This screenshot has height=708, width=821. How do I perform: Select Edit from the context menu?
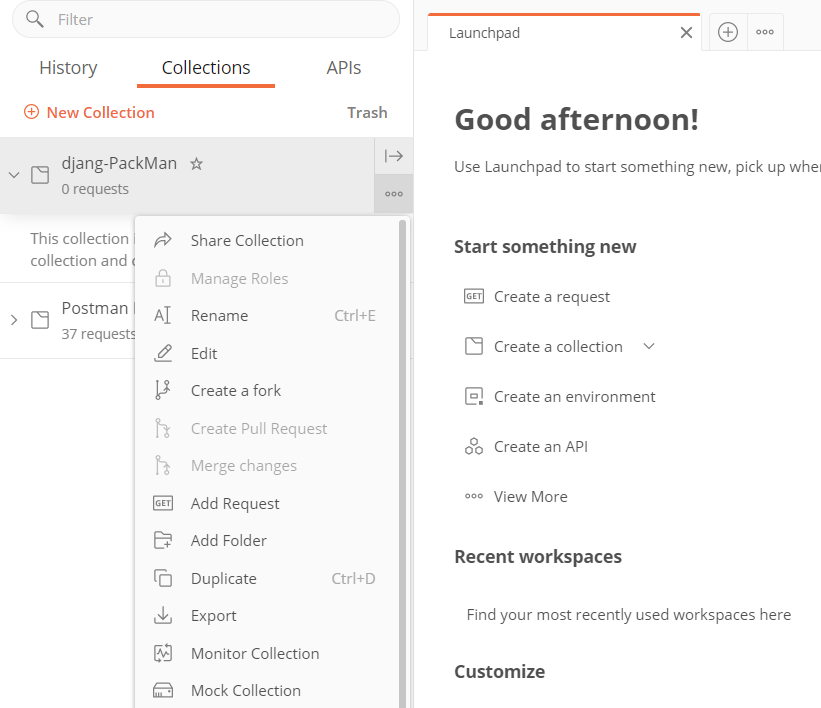point(267,353)
